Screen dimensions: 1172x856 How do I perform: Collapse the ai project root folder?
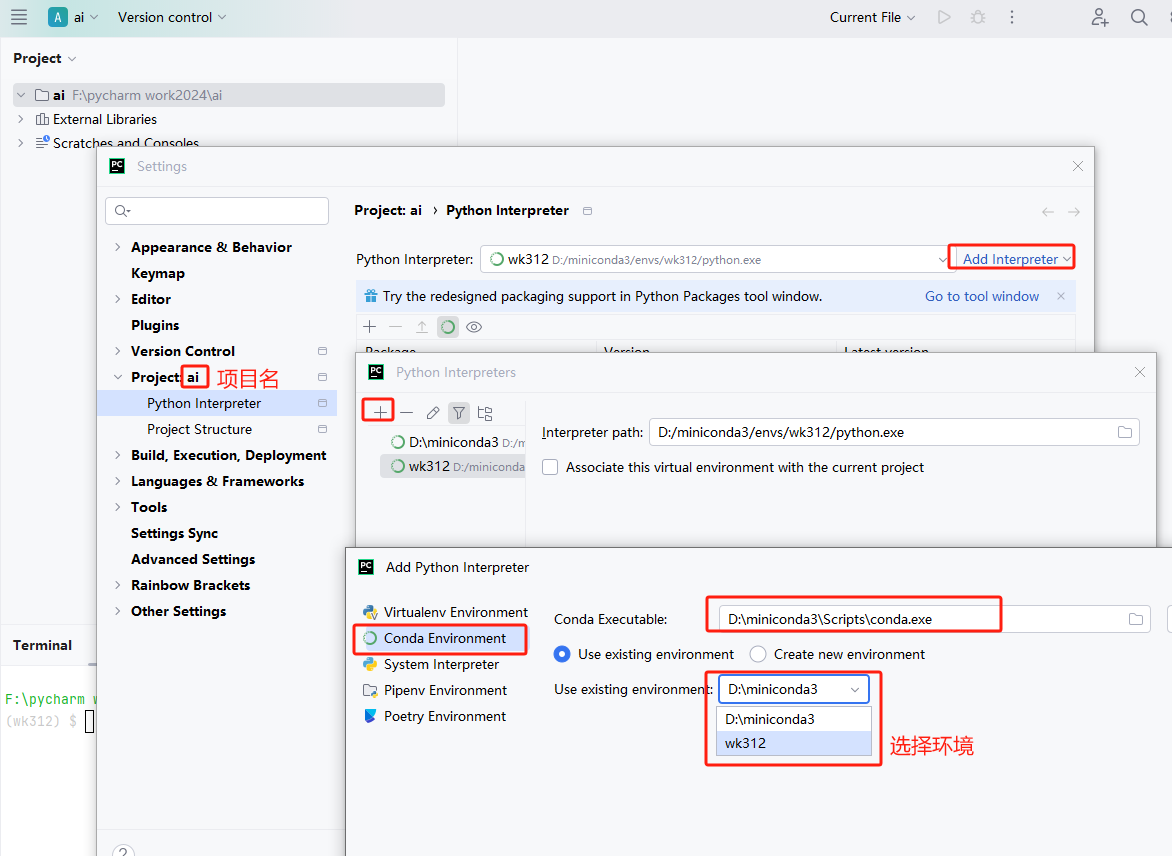[x=21, y=95]
